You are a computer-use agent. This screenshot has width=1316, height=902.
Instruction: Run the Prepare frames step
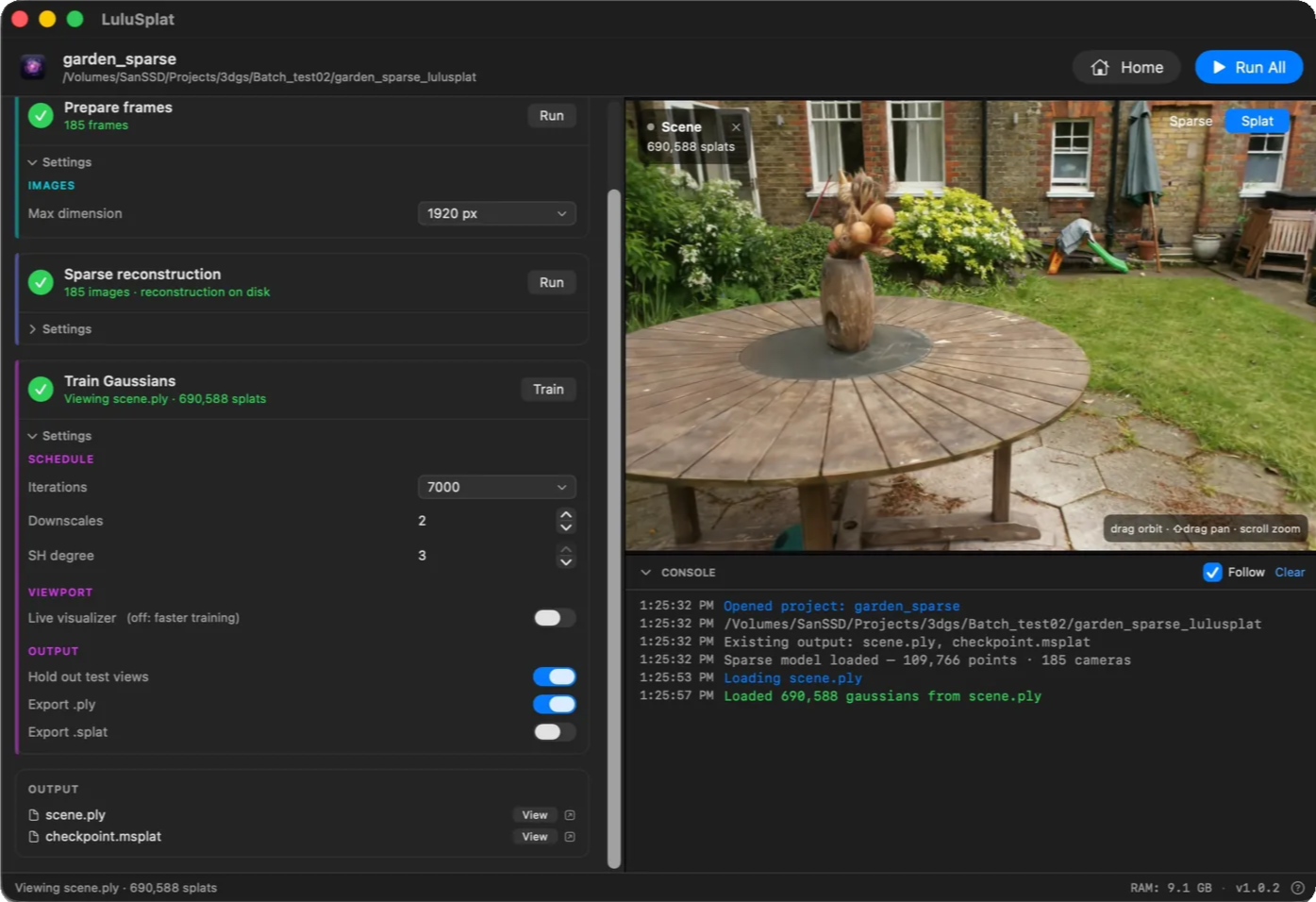point(551,115)
